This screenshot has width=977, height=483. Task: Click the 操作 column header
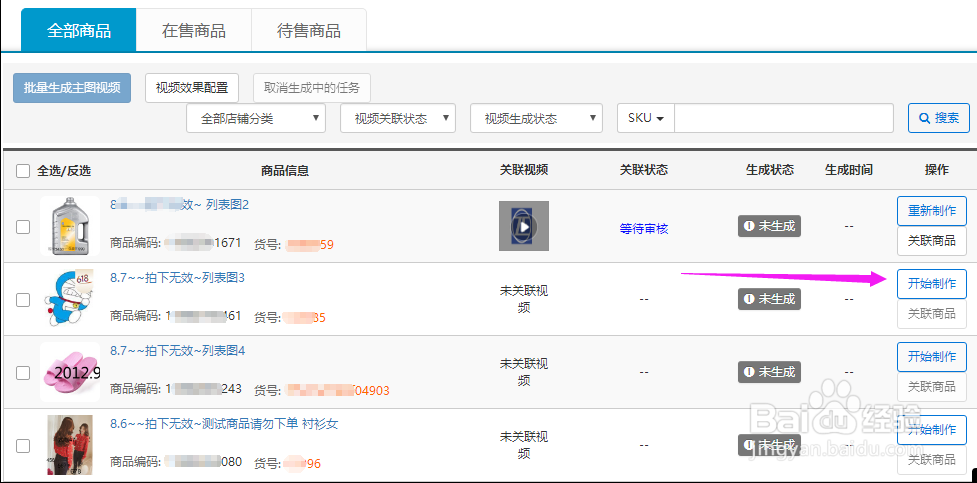(x=936, y=170)
